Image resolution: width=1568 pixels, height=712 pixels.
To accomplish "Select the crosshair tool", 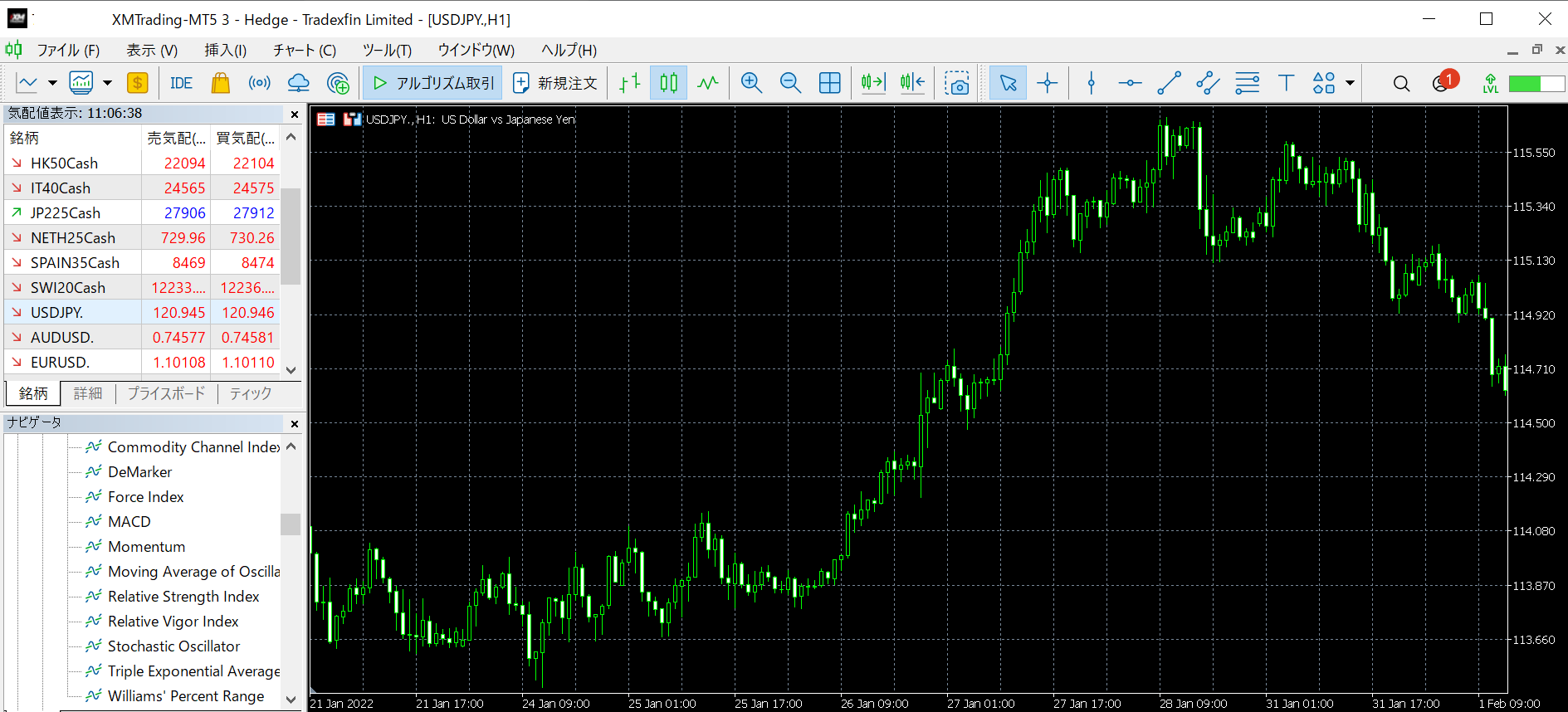I will pyautogui.click(x=1048, y=83).
